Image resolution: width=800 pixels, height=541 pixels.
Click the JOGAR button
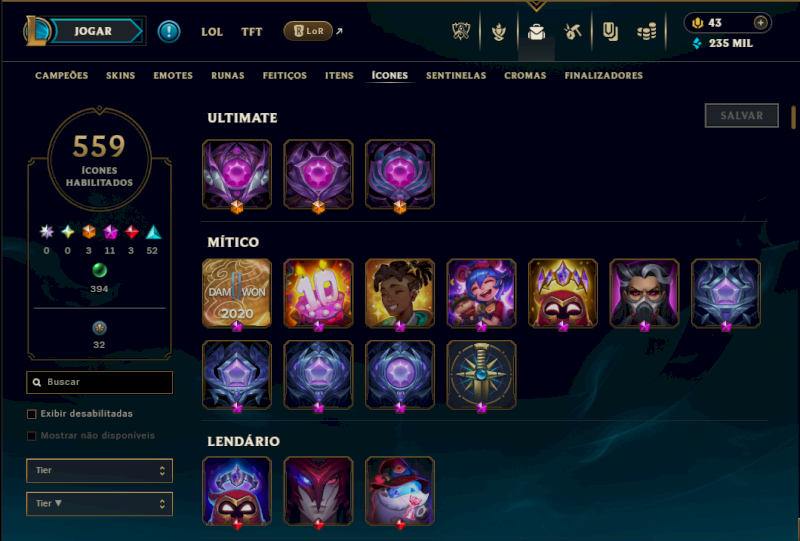pos(93,31)
